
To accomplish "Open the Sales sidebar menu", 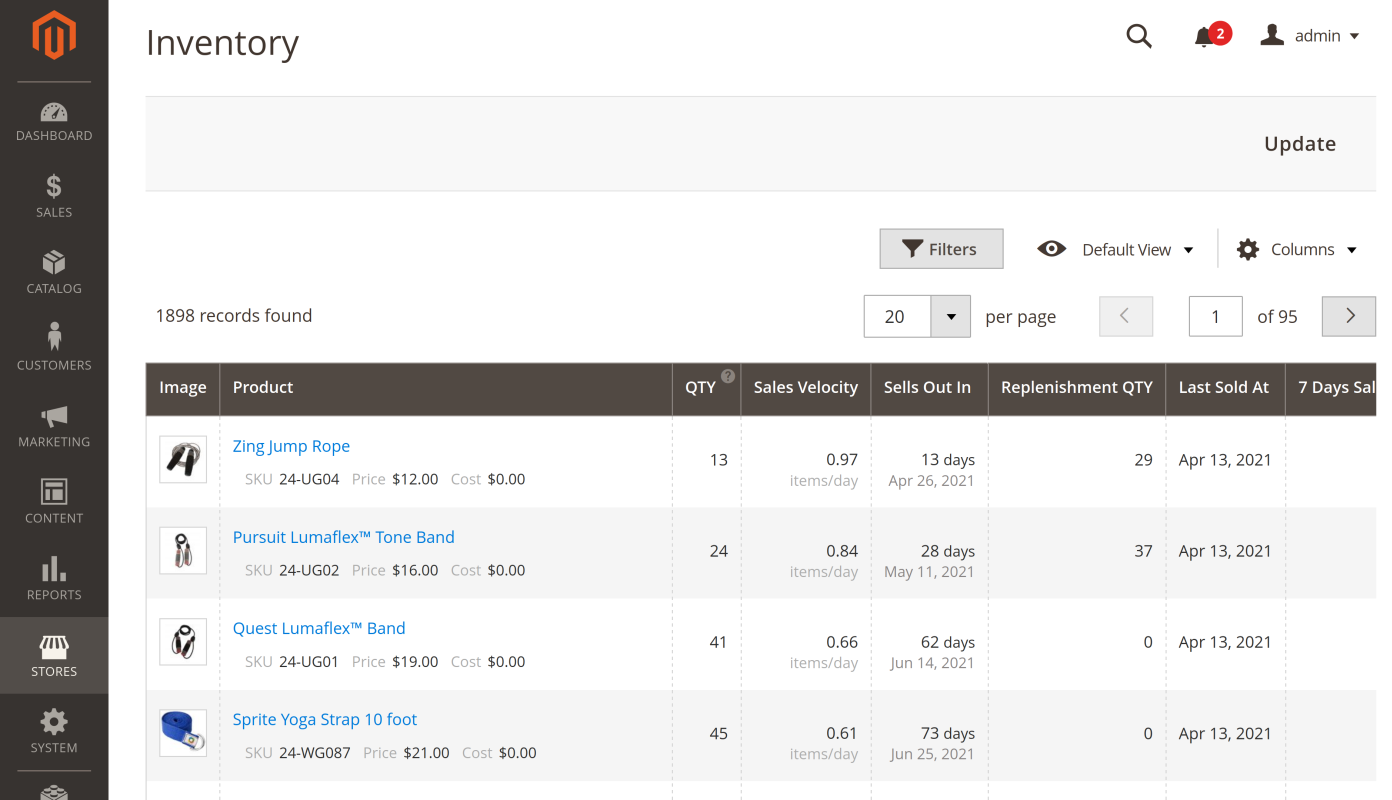I will (54, 196).
